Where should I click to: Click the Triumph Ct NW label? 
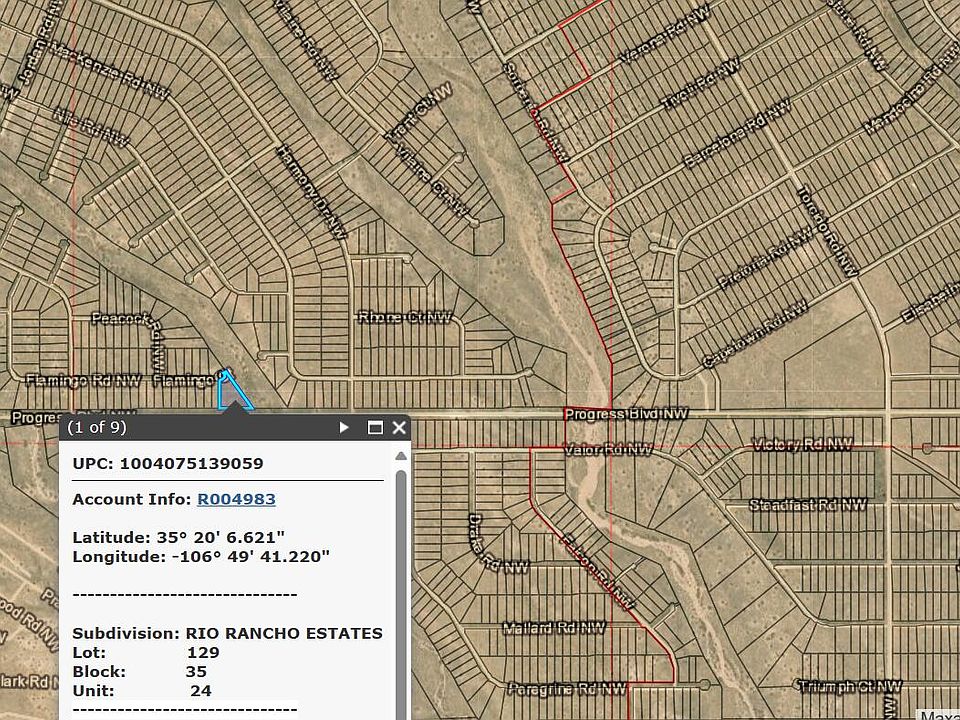tap(849, 686)
